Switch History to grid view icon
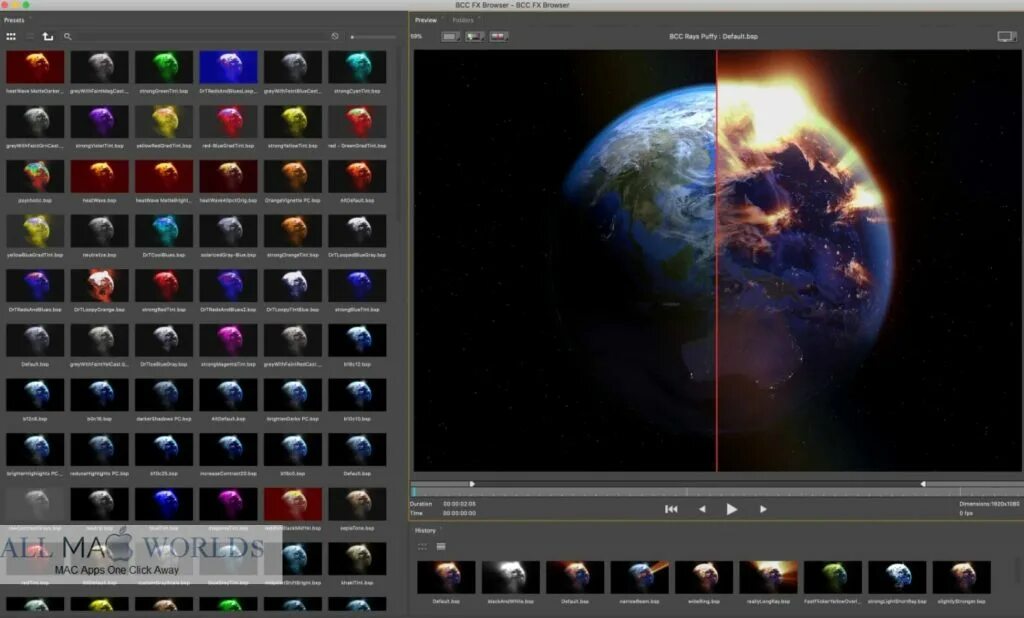This screenshot has width=1024, height=618. coord(423,546)
